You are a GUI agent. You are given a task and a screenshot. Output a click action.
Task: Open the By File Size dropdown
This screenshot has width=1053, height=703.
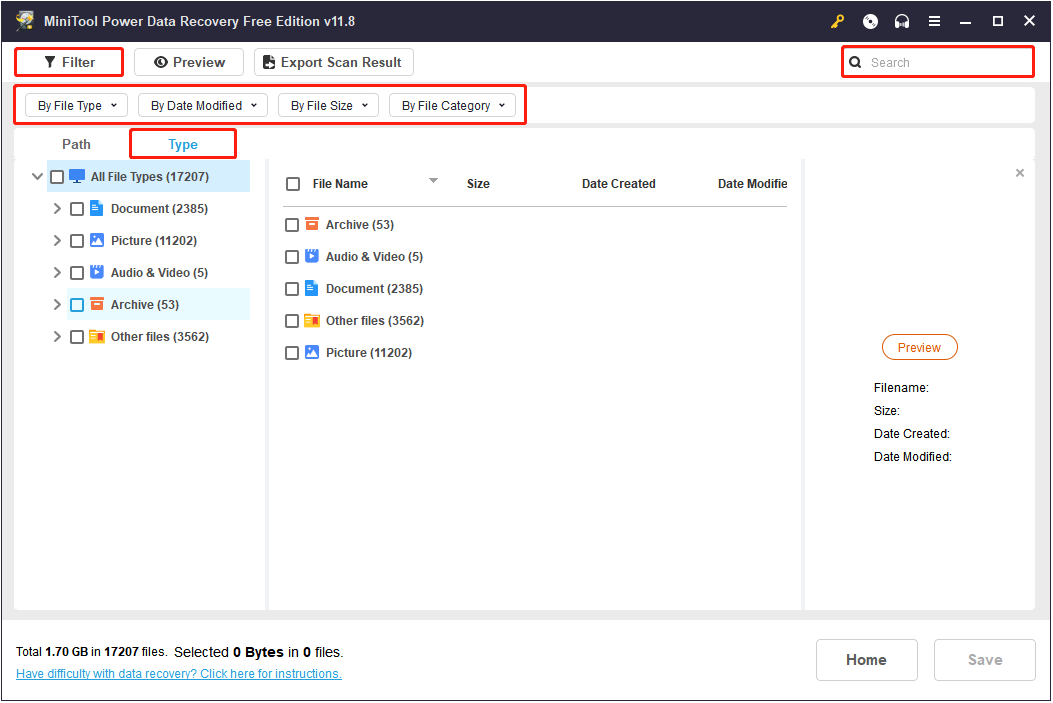coord(328,105)
